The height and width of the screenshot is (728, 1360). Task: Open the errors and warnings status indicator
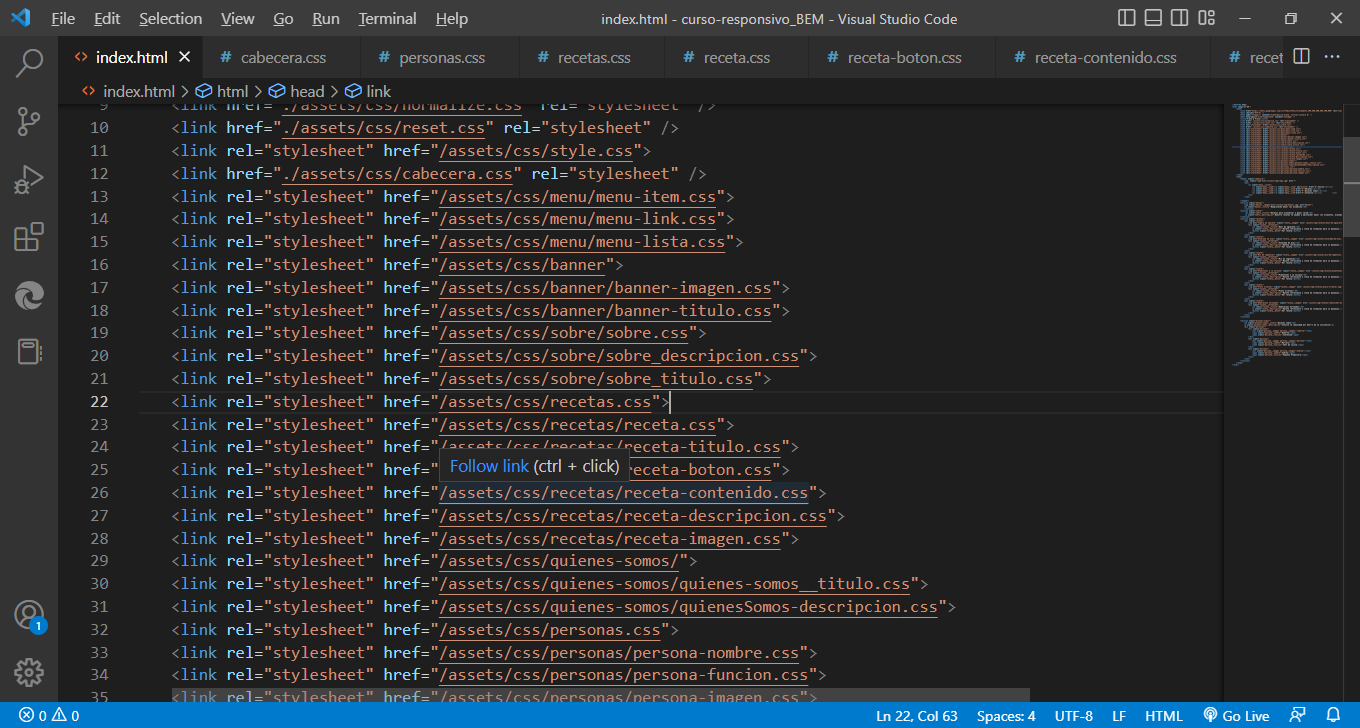tap(49, 716)
